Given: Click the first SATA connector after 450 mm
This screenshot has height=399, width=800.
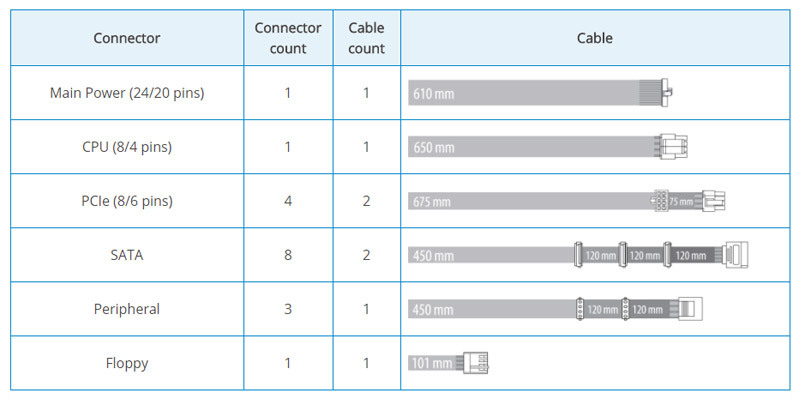Looking at the screenshot, I should pyautogui.click(x=578, y=255).
